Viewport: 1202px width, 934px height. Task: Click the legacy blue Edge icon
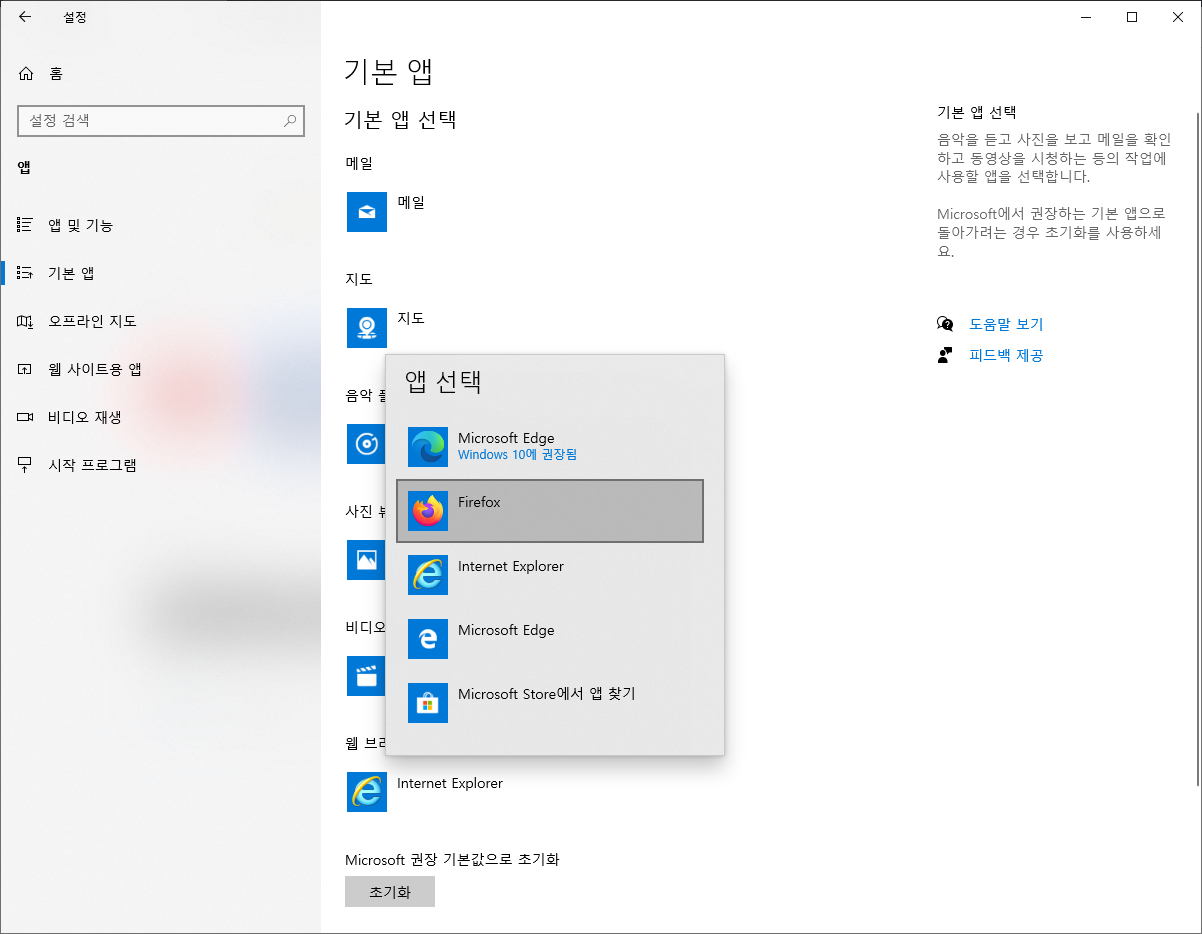(x=428, y=639)
